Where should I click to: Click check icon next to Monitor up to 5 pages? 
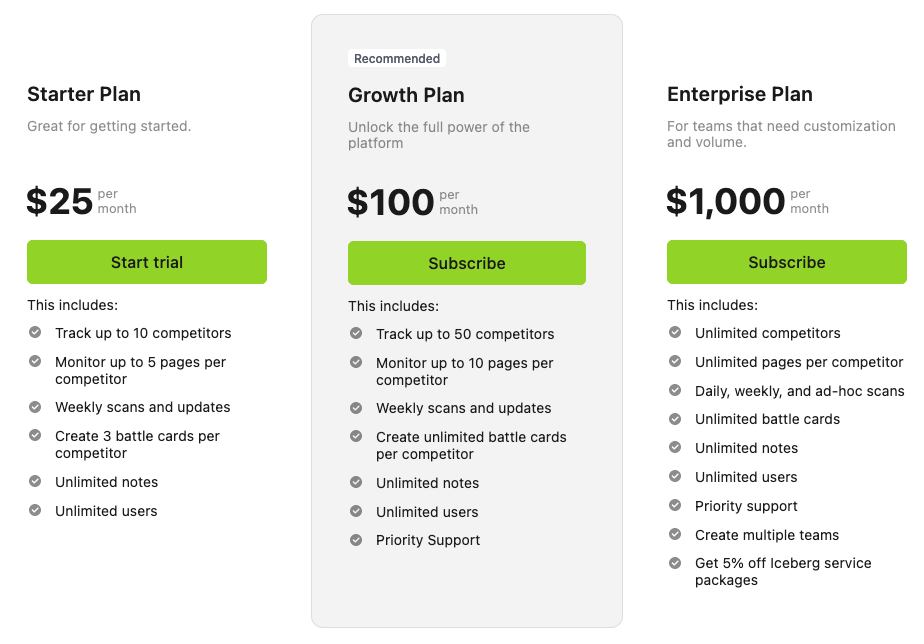tap(35, 361)
